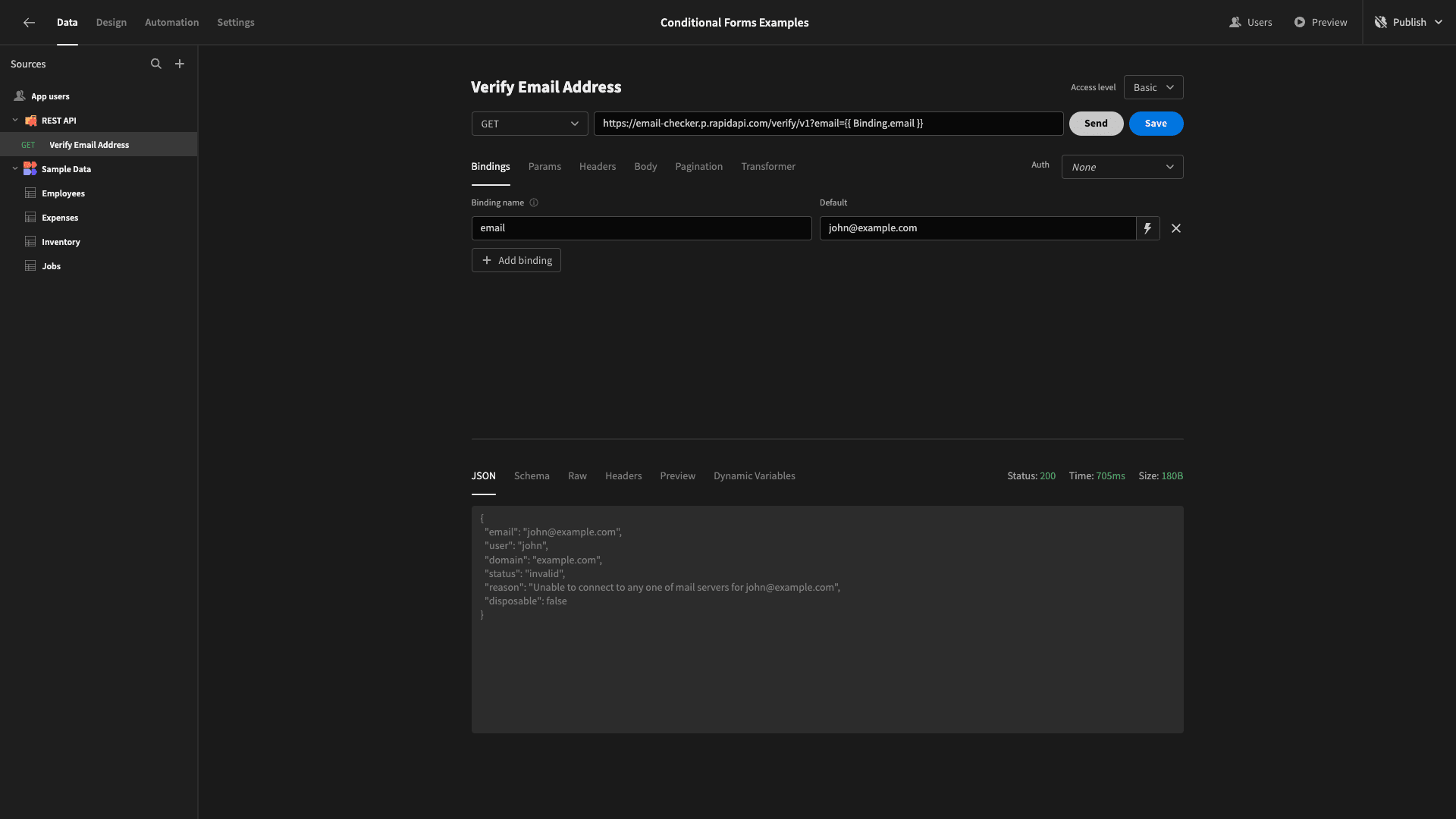Screen dimensions: 1456x819
Task: Click the Sample Data expand/collapse icon
Action: point(15,169)
